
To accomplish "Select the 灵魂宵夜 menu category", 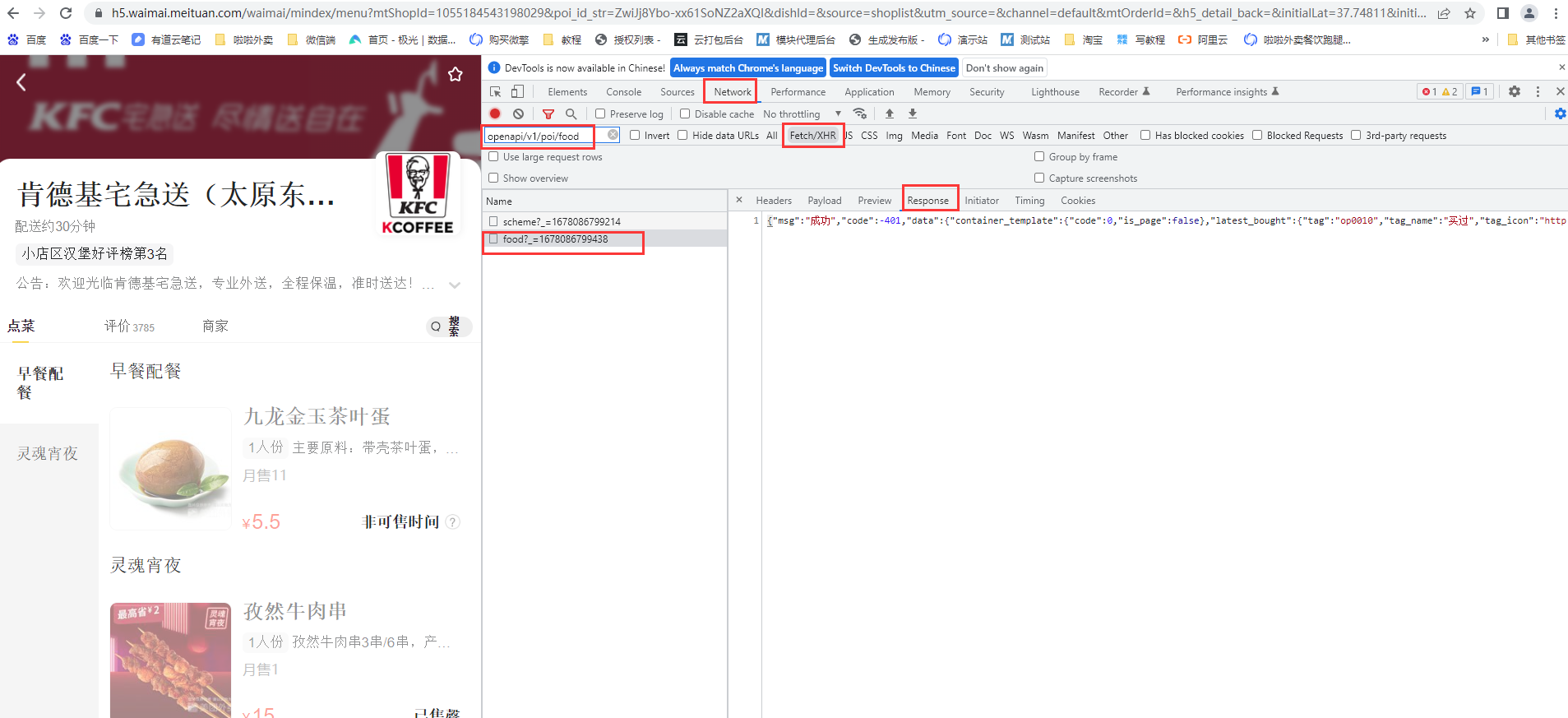I will point(48,453).
